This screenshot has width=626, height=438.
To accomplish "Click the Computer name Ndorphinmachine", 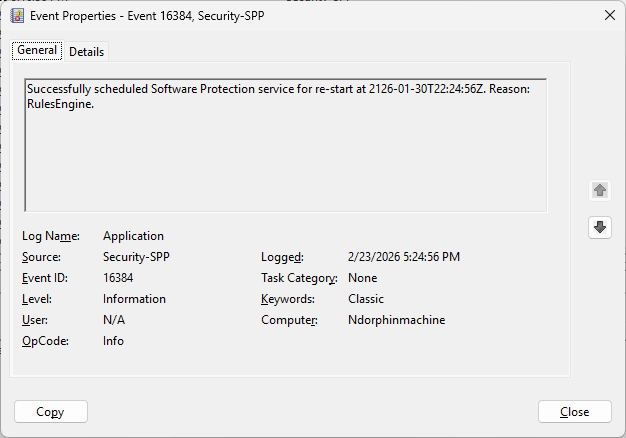I will [x=396, y=320].
